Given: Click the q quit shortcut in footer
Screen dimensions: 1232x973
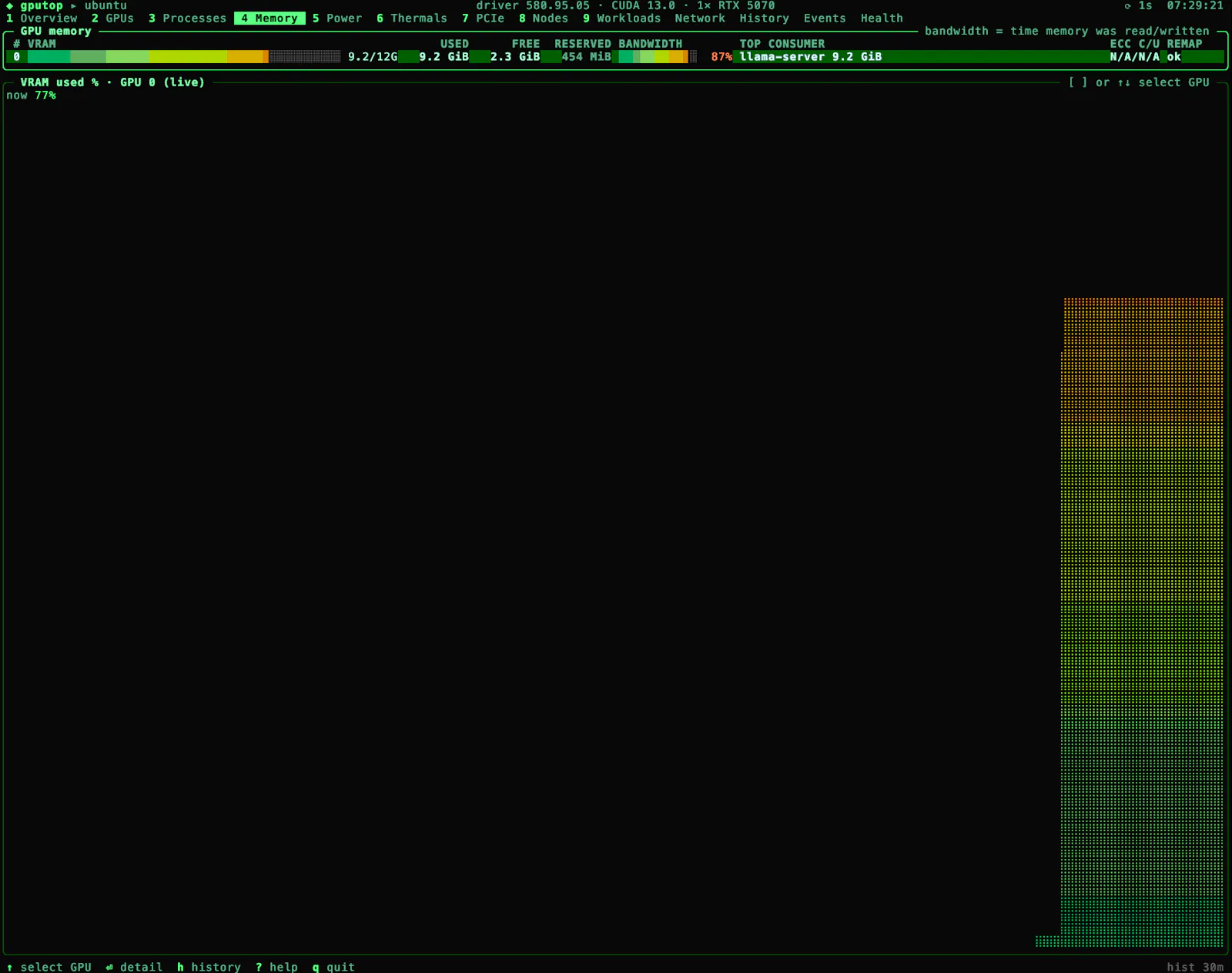Looking at the screenshot, I should click(x=333, y=967).
